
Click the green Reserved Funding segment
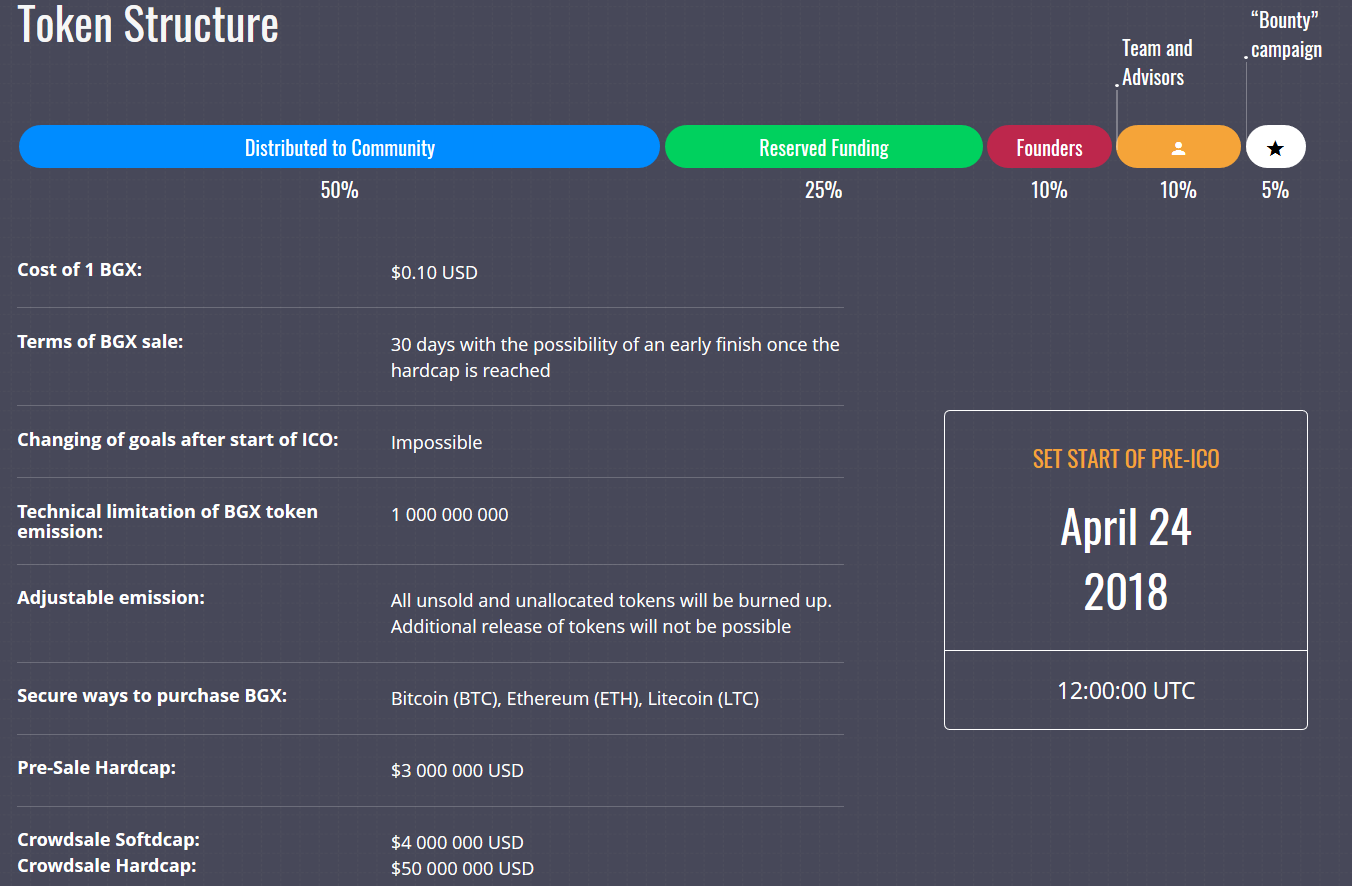click(823, 148)
